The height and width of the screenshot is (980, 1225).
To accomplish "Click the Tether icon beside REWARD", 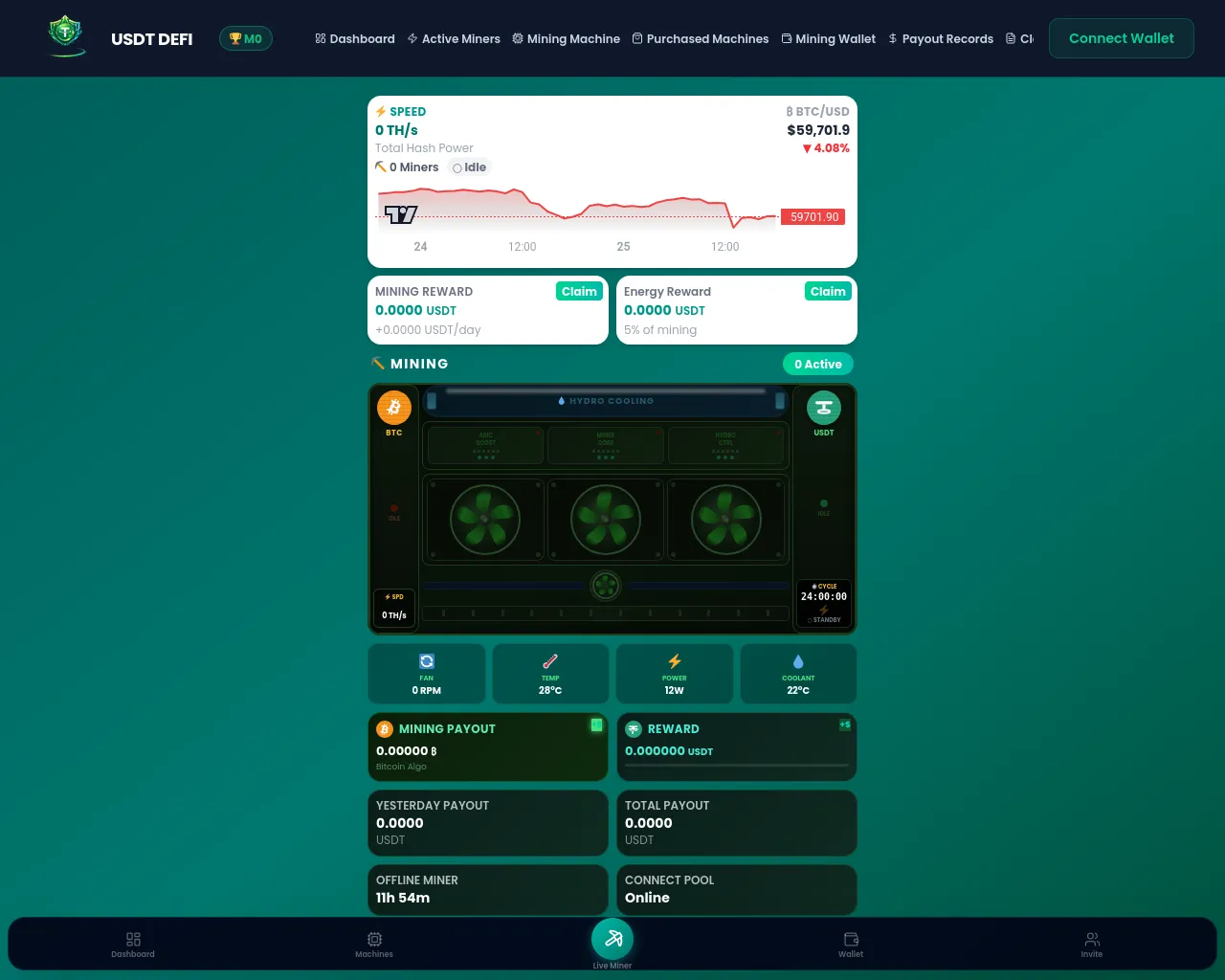I will point(634,729).
